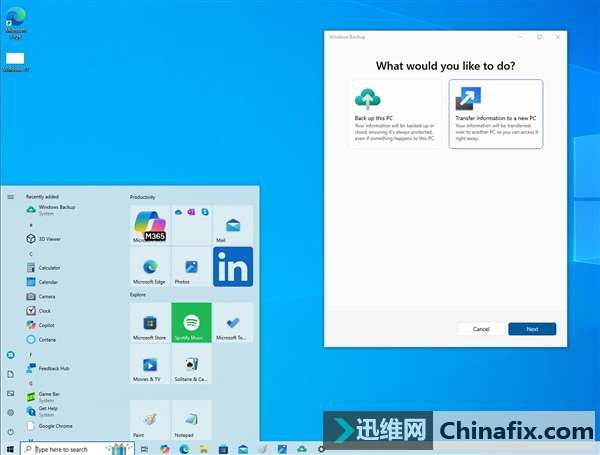Open the Microsoft Store tile

(150, 323)
